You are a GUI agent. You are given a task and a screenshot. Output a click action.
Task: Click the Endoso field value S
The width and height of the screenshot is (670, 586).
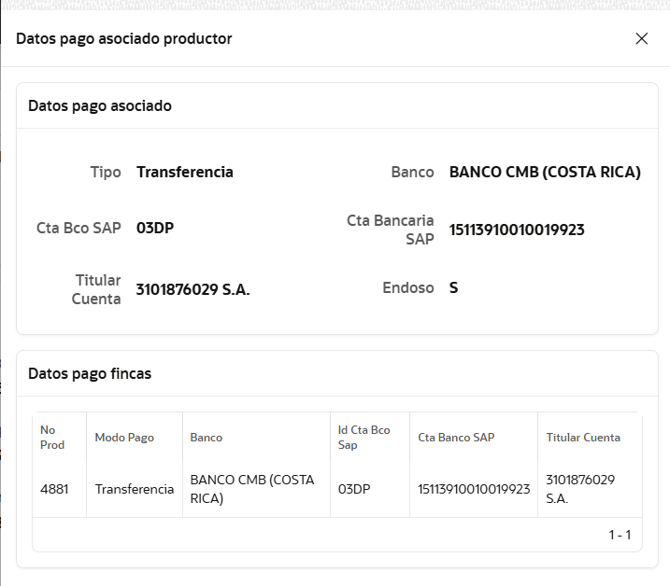pyautogui.click(x=454, y=288)
